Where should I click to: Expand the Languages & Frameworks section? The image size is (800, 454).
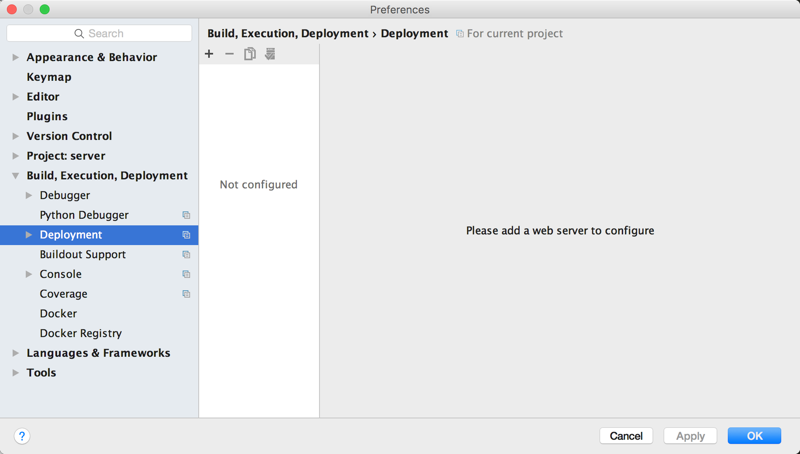pos(15,353)
